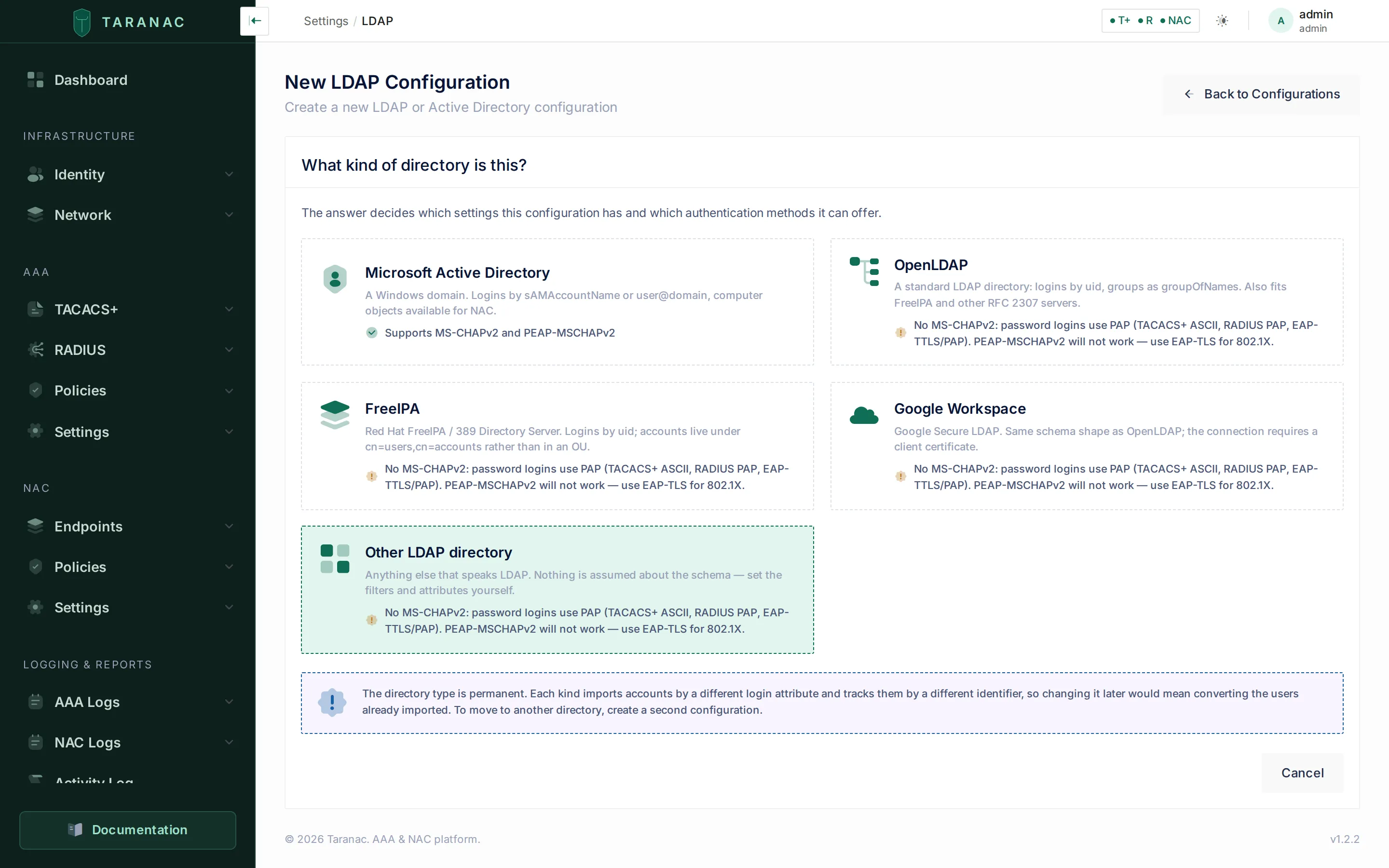1389x868 pixels.
Task: Click the FreeIPA warning icon
Action: [372, 476]
